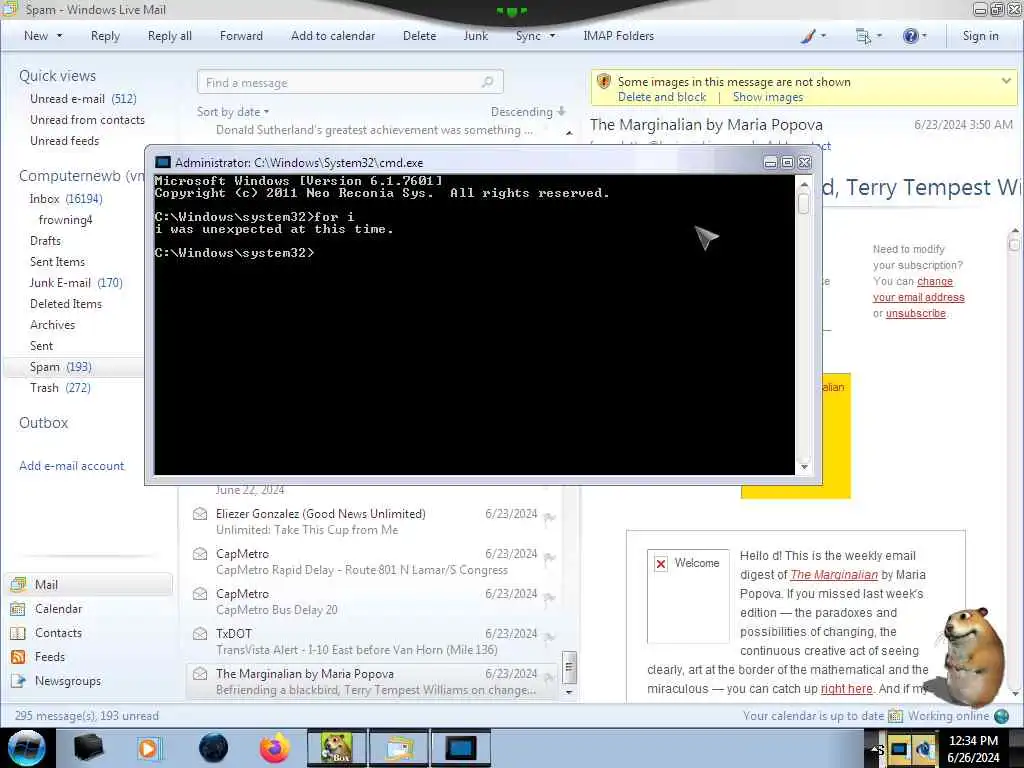Image resolution: width=1024 pixels, height=768 pixels.
Task: Toggle flag on The Marginalian message
Action: [x=550, y=677]
